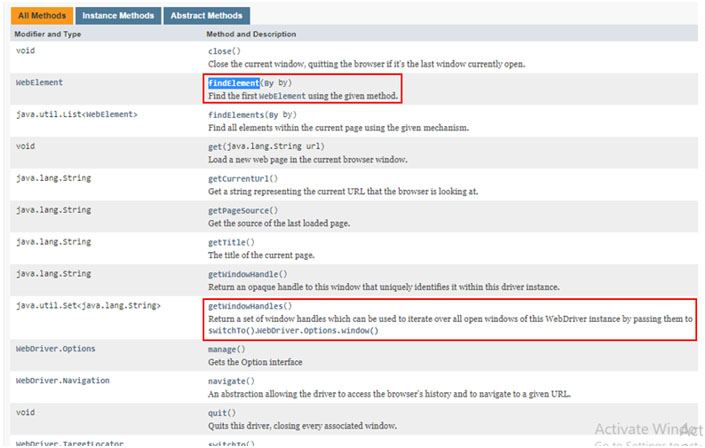Click WebElement inside java.util.List type
The width and height of the screenshot is (705, 448).
click(x=109, y=115)
